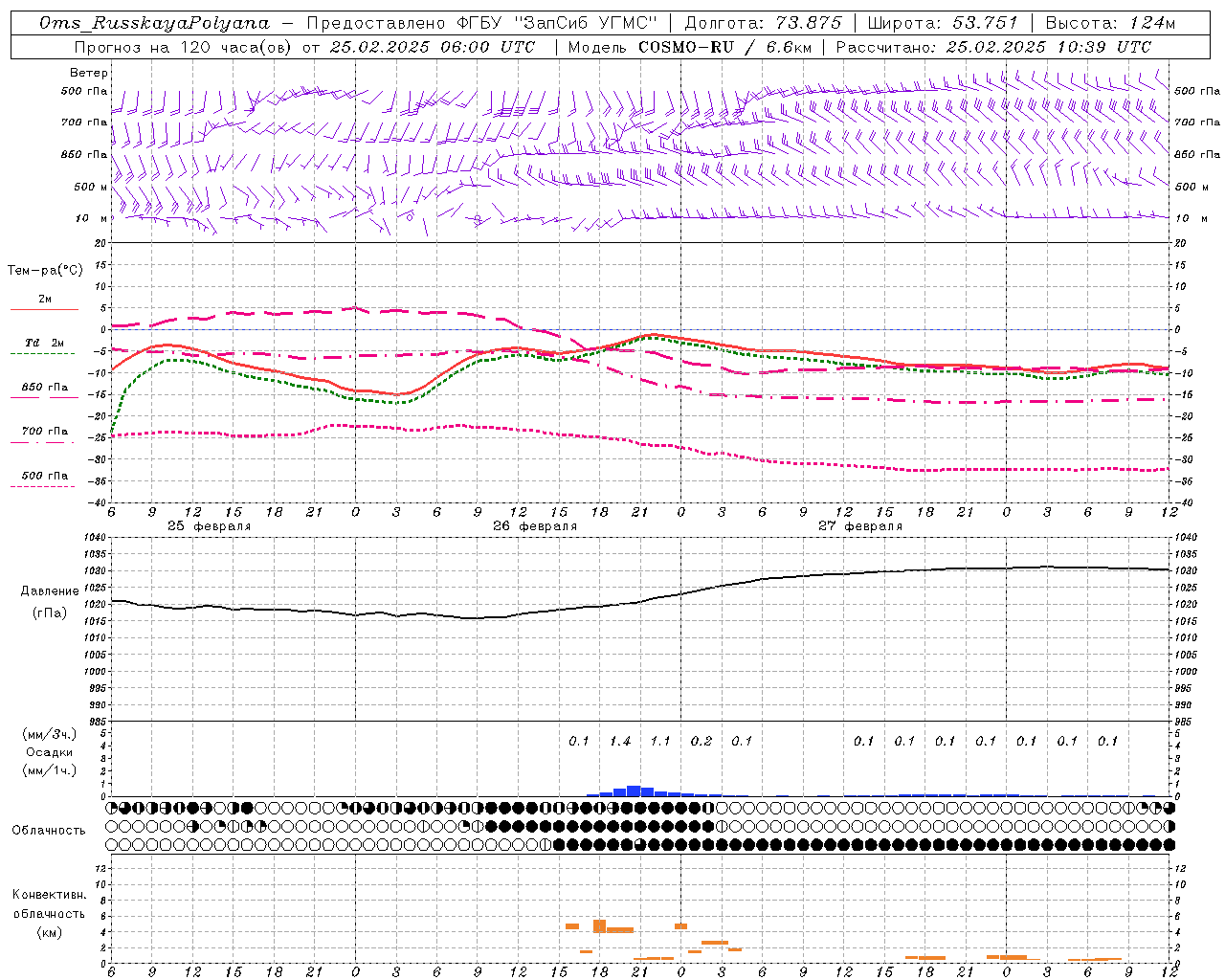Select the 'Широта: 53.751' header value
This screenshot has width=1225, height=980.
(x=942, y=23)
